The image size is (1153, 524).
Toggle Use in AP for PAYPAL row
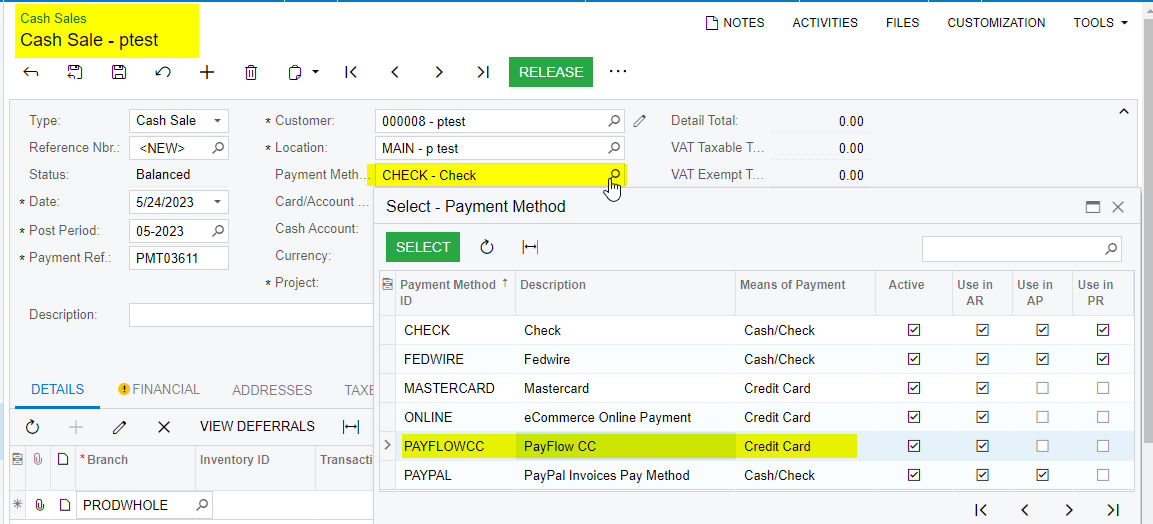tap(1042, 475)
